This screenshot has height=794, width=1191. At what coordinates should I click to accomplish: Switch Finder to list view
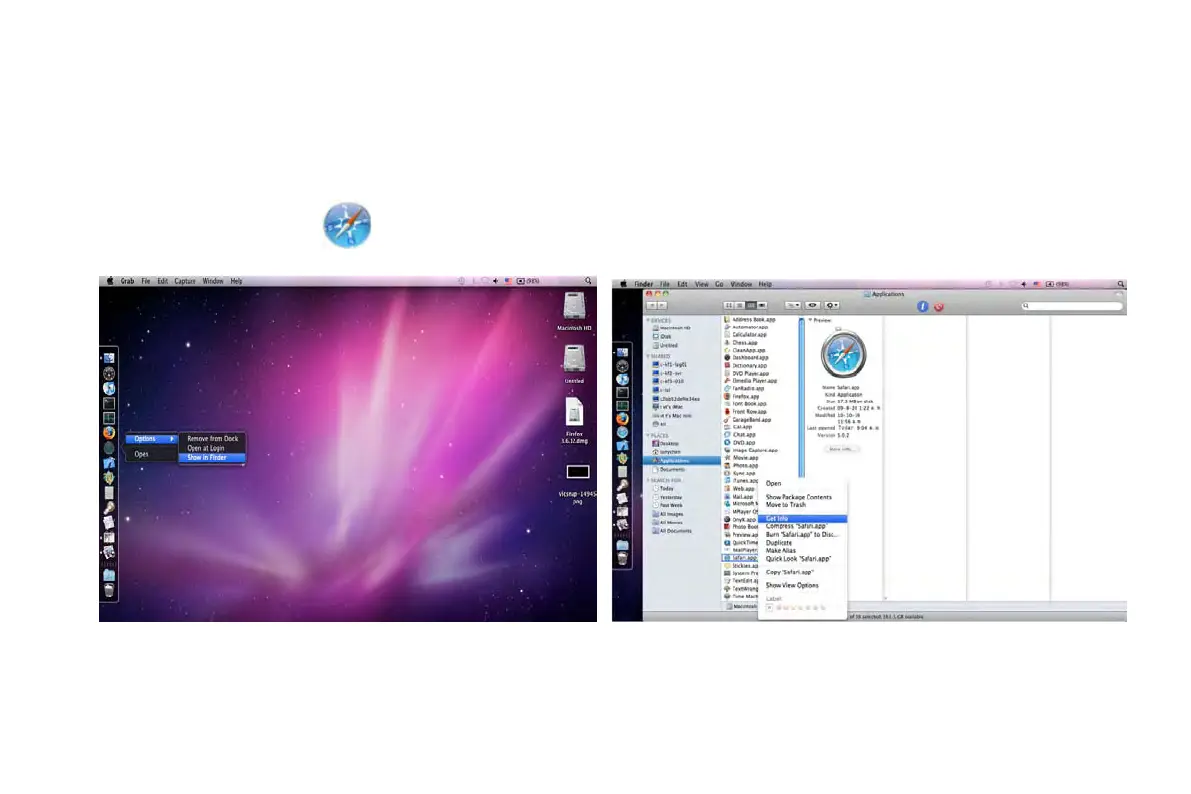tap(739, 305)
